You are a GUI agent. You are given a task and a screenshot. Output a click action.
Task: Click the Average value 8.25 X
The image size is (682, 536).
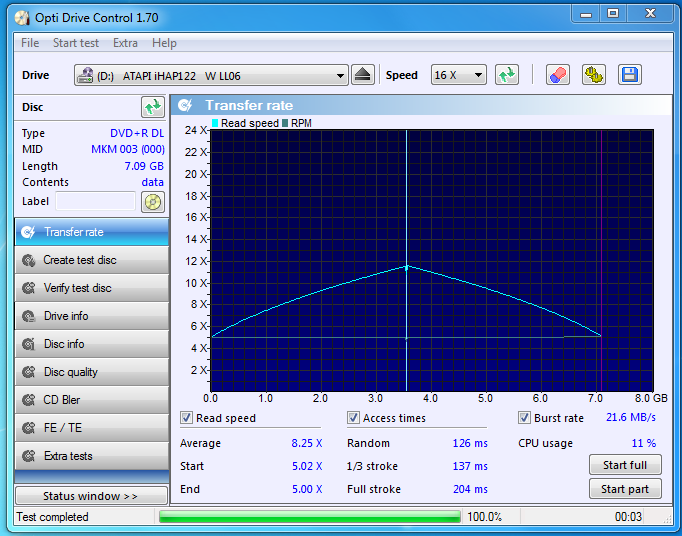[x=307, y=443]
